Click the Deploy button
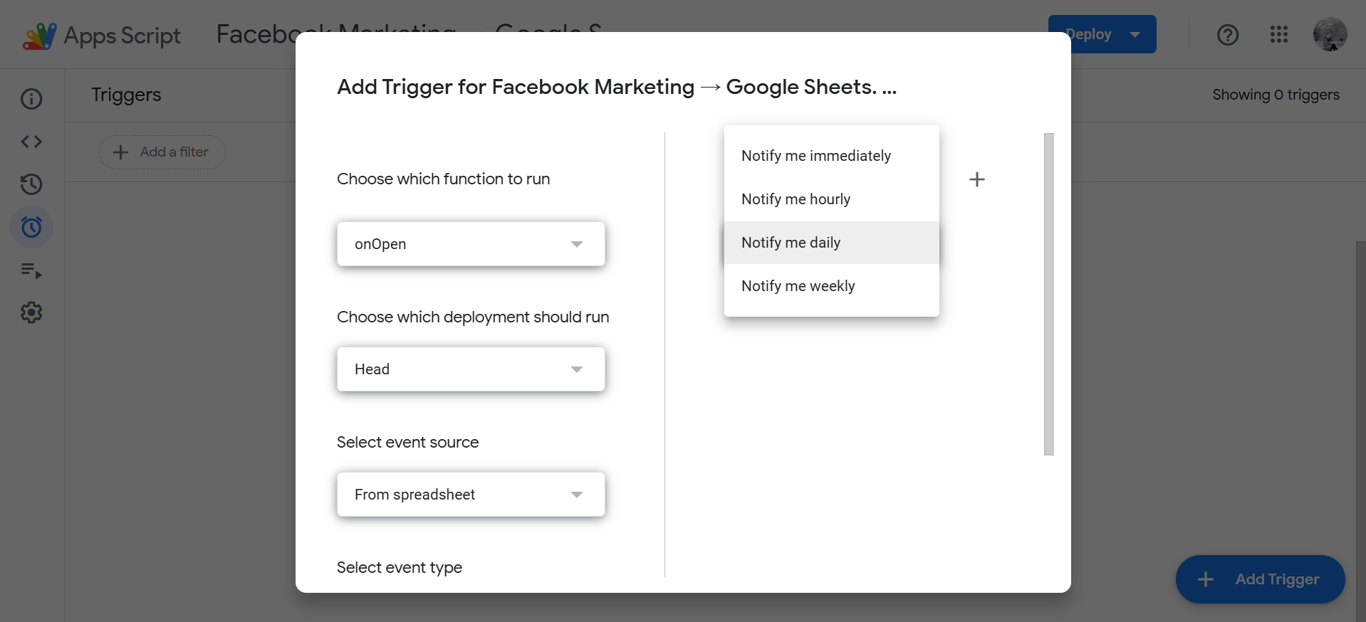 point(1102,34)
